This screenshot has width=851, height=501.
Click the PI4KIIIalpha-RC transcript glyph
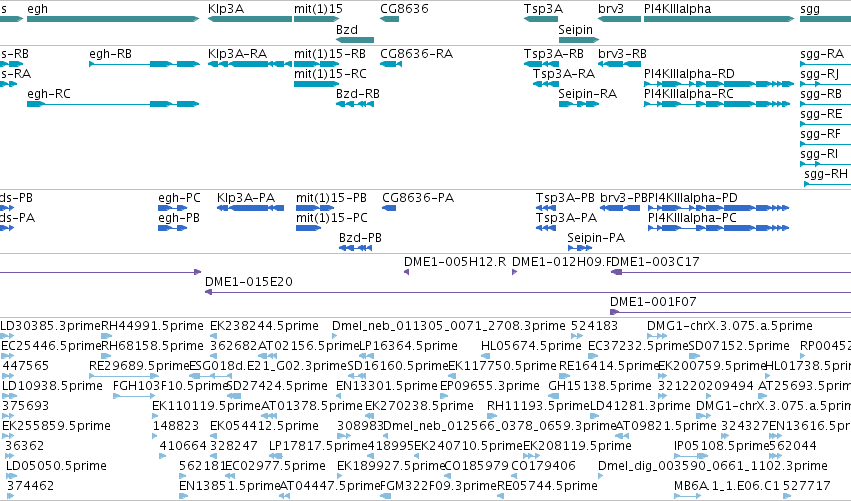[717, 104]
